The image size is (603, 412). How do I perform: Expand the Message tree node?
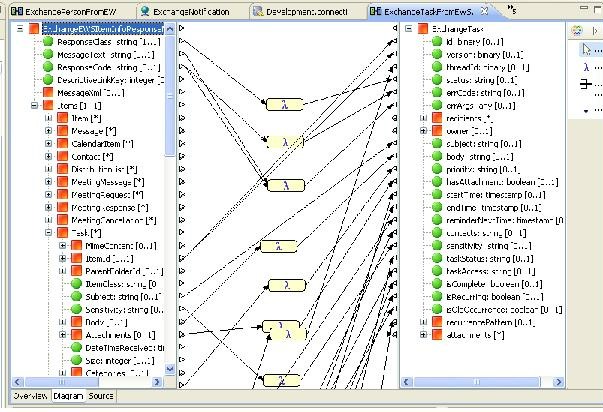[x=49, y=130]
